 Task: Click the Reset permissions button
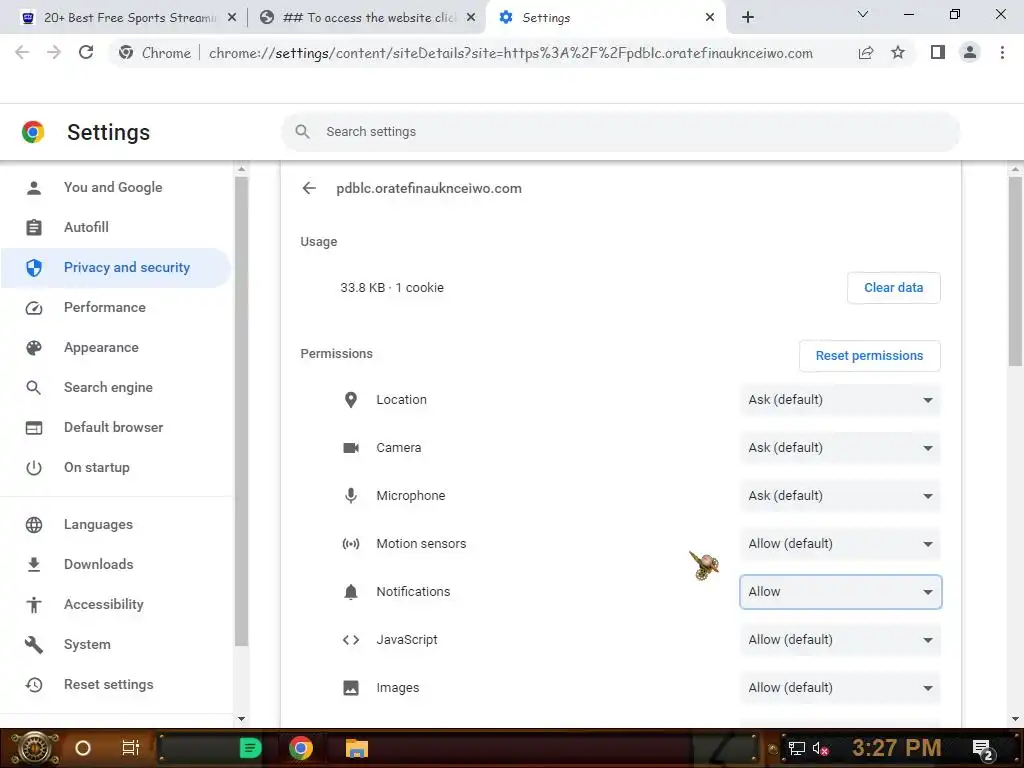869,356
